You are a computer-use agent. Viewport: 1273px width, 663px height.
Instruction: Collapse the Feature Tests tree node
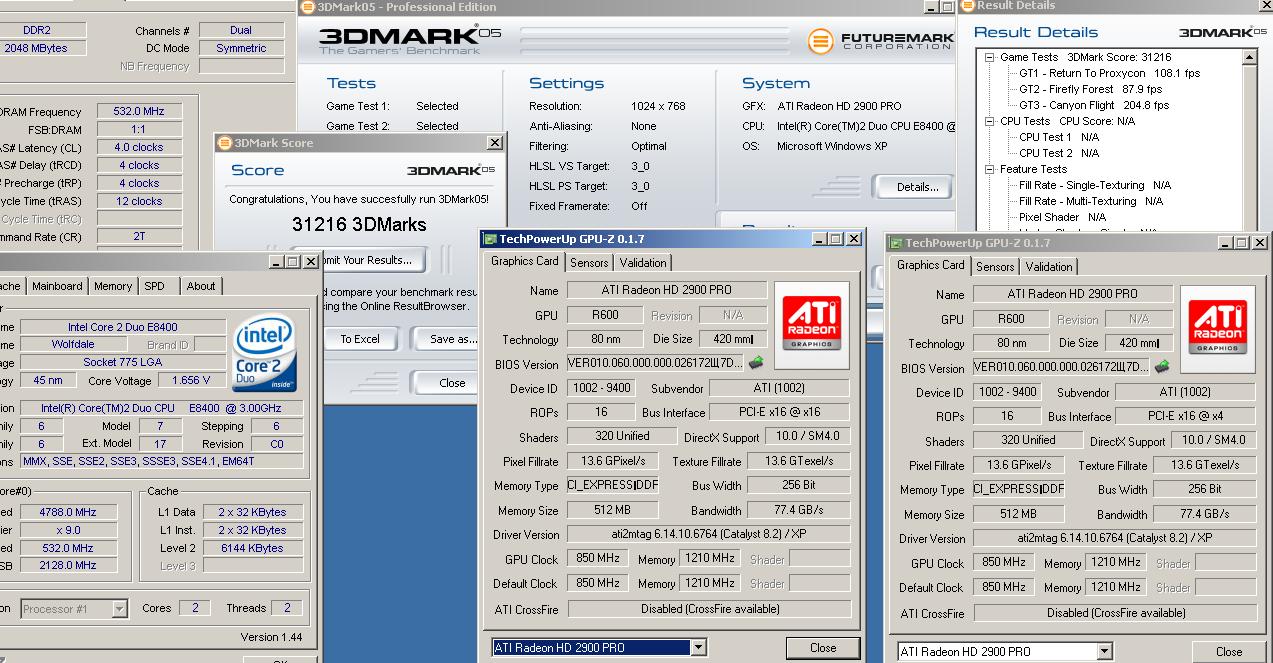(990, 169)
